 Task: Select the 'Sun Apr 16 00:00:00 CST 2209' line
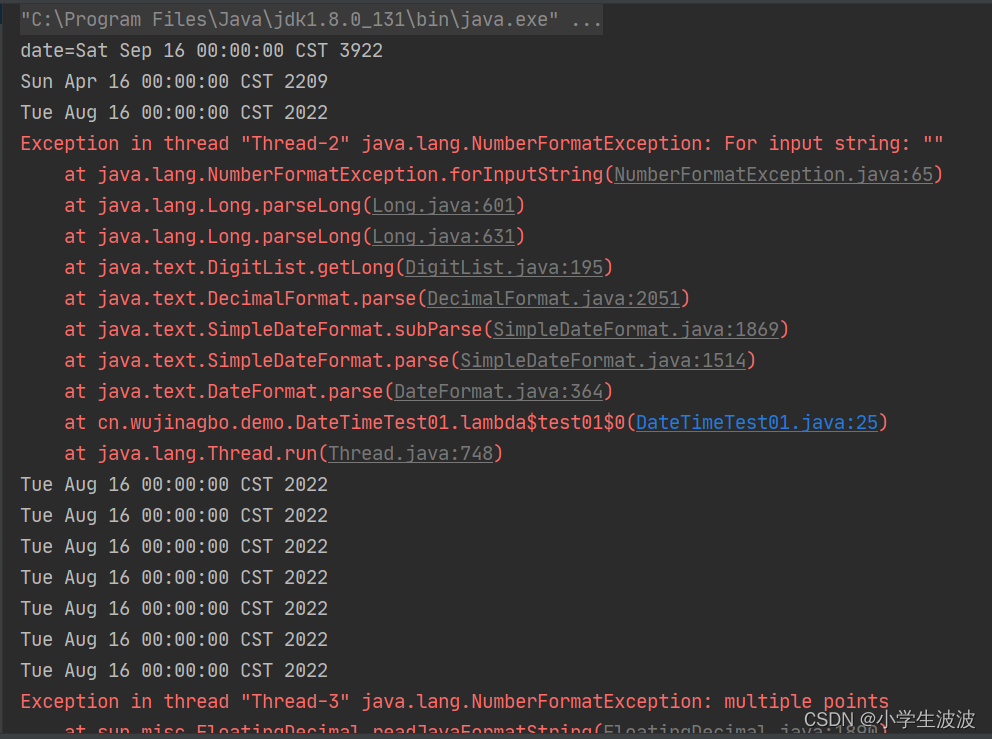coord(174,82)
